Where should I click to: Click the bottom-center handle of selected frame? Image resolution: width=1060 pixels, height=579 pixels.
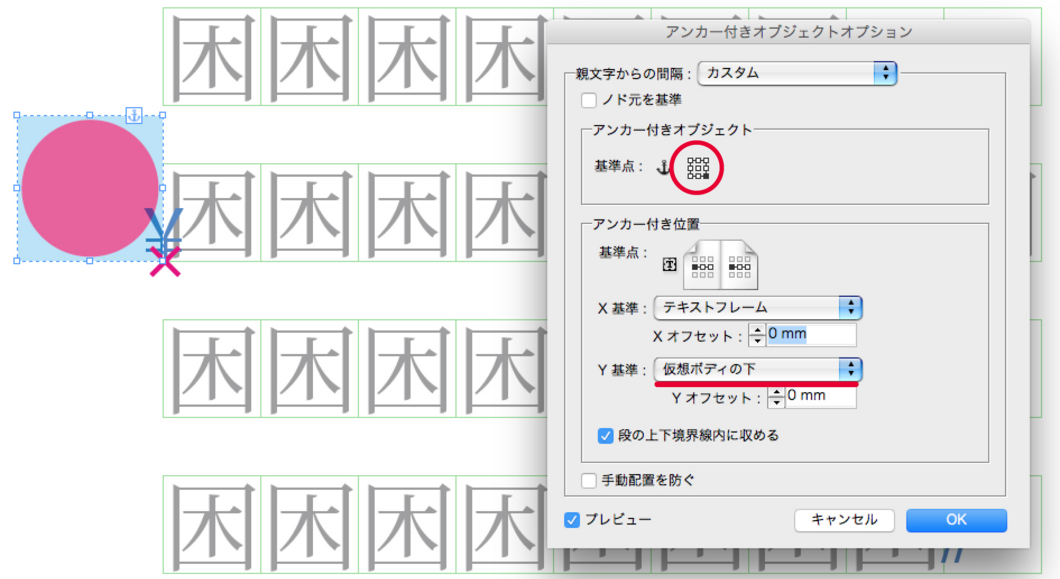90,261
